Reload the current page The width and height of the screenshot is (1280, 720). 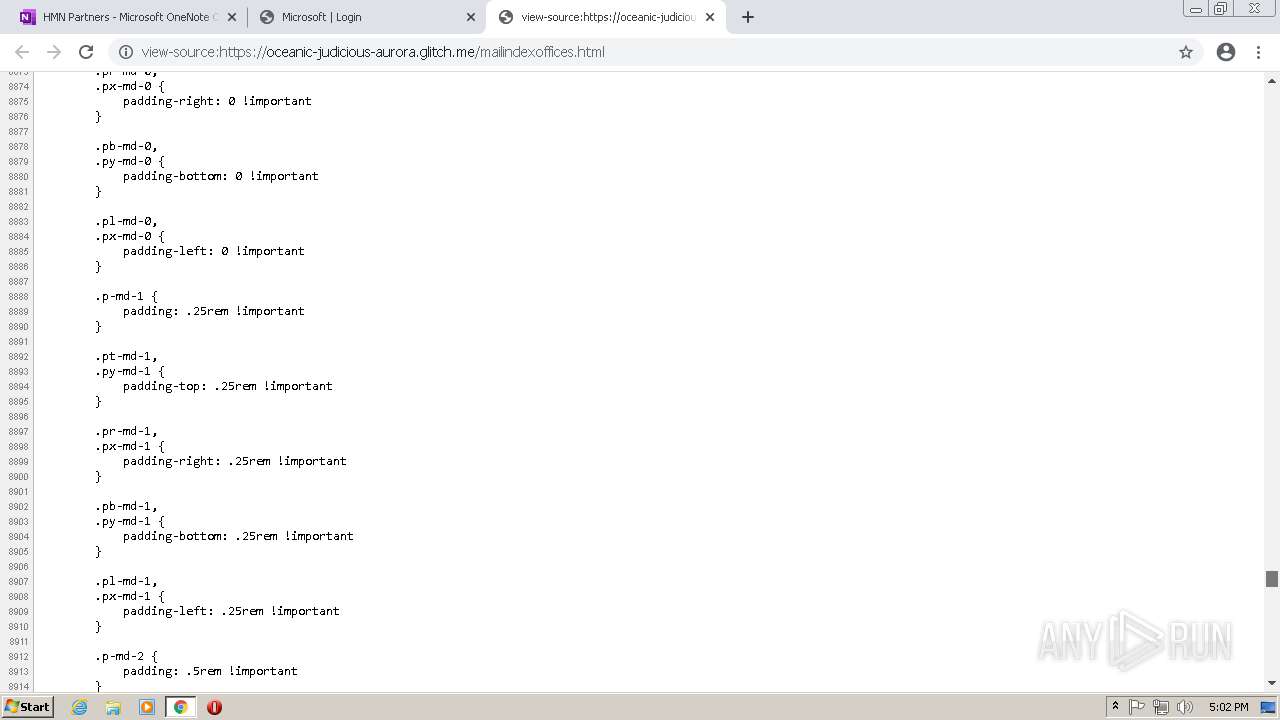pos(86,52)
